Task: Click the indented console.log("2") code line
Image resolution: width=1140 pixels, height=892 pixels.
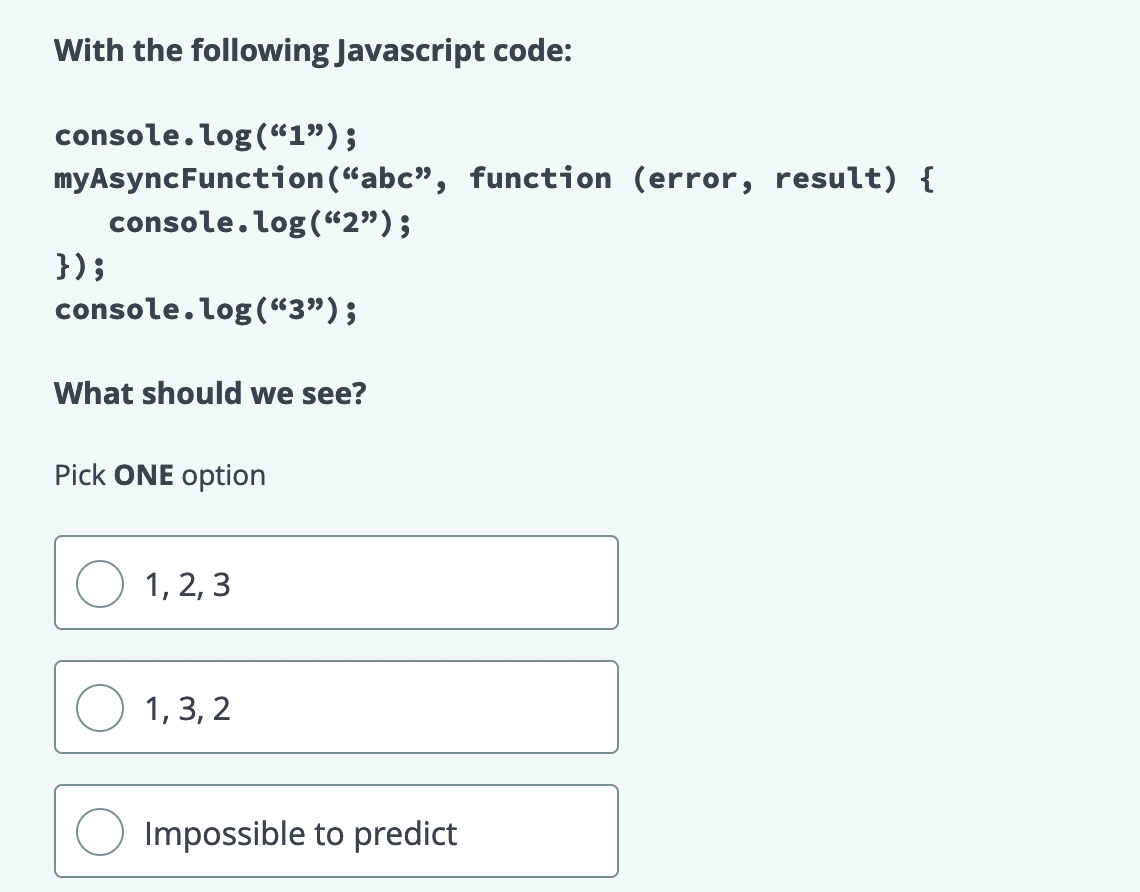Action: pyautogui.click(x=260, y=223)
